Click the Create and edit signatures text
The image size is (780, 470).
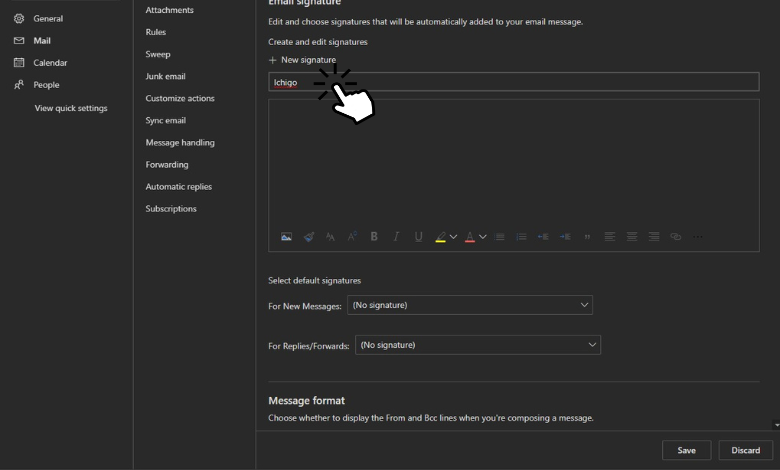pyautogui.click(x=318, y=42)
